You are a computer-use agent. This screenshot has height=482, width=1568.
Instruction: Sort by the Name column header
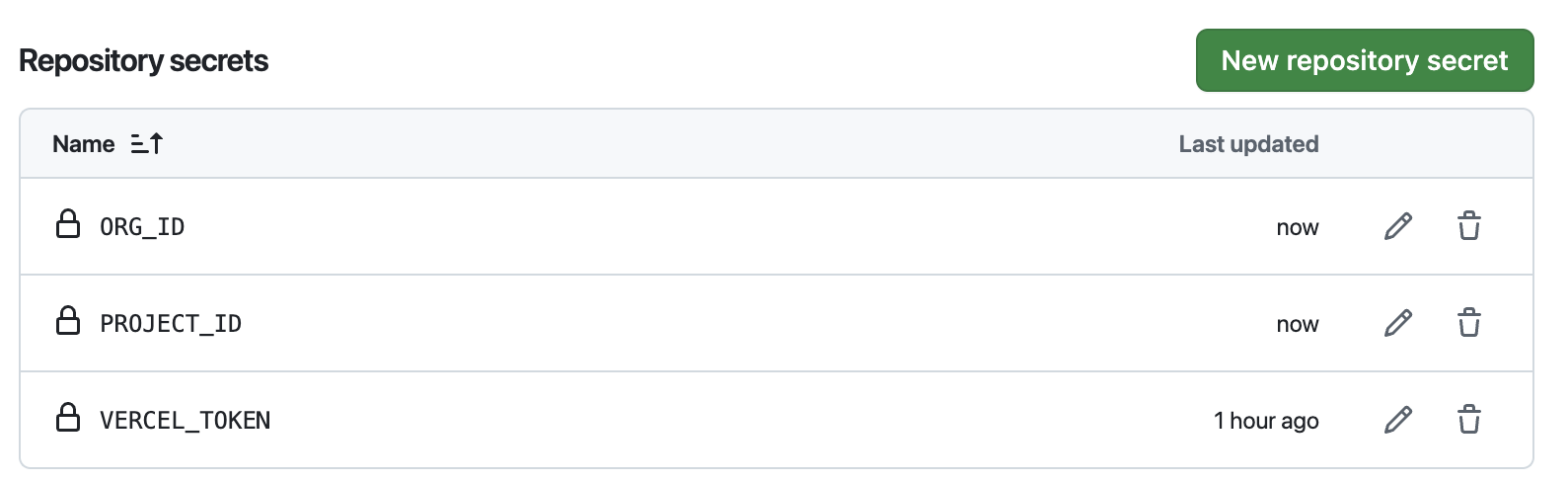point(84,144)
